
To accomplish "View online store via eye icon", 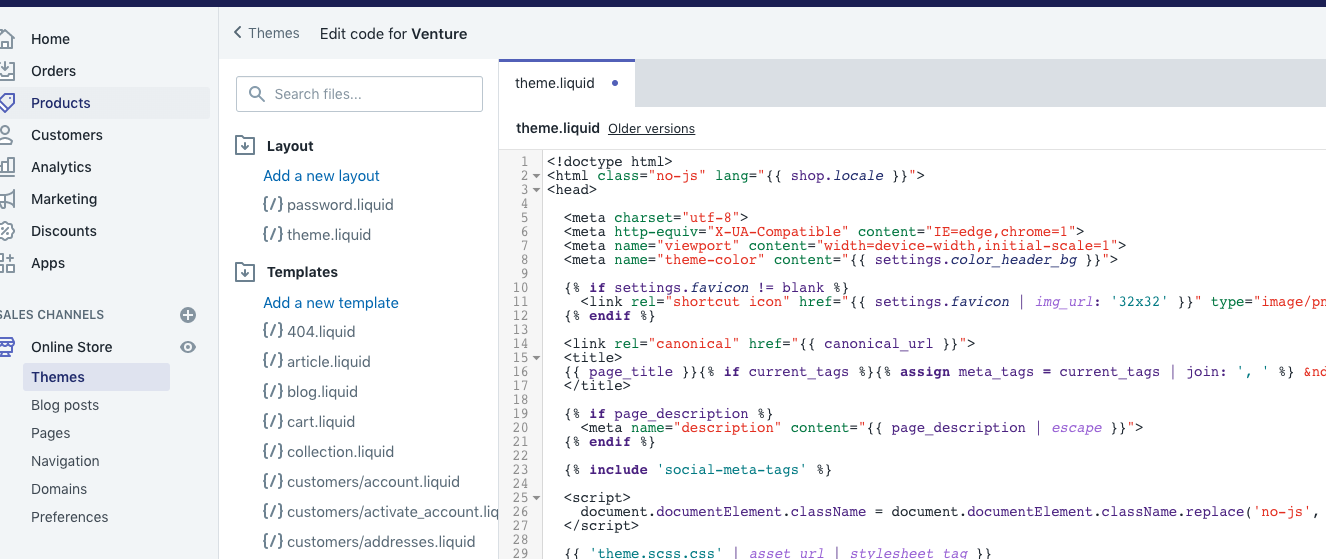I will click(188, 347).
